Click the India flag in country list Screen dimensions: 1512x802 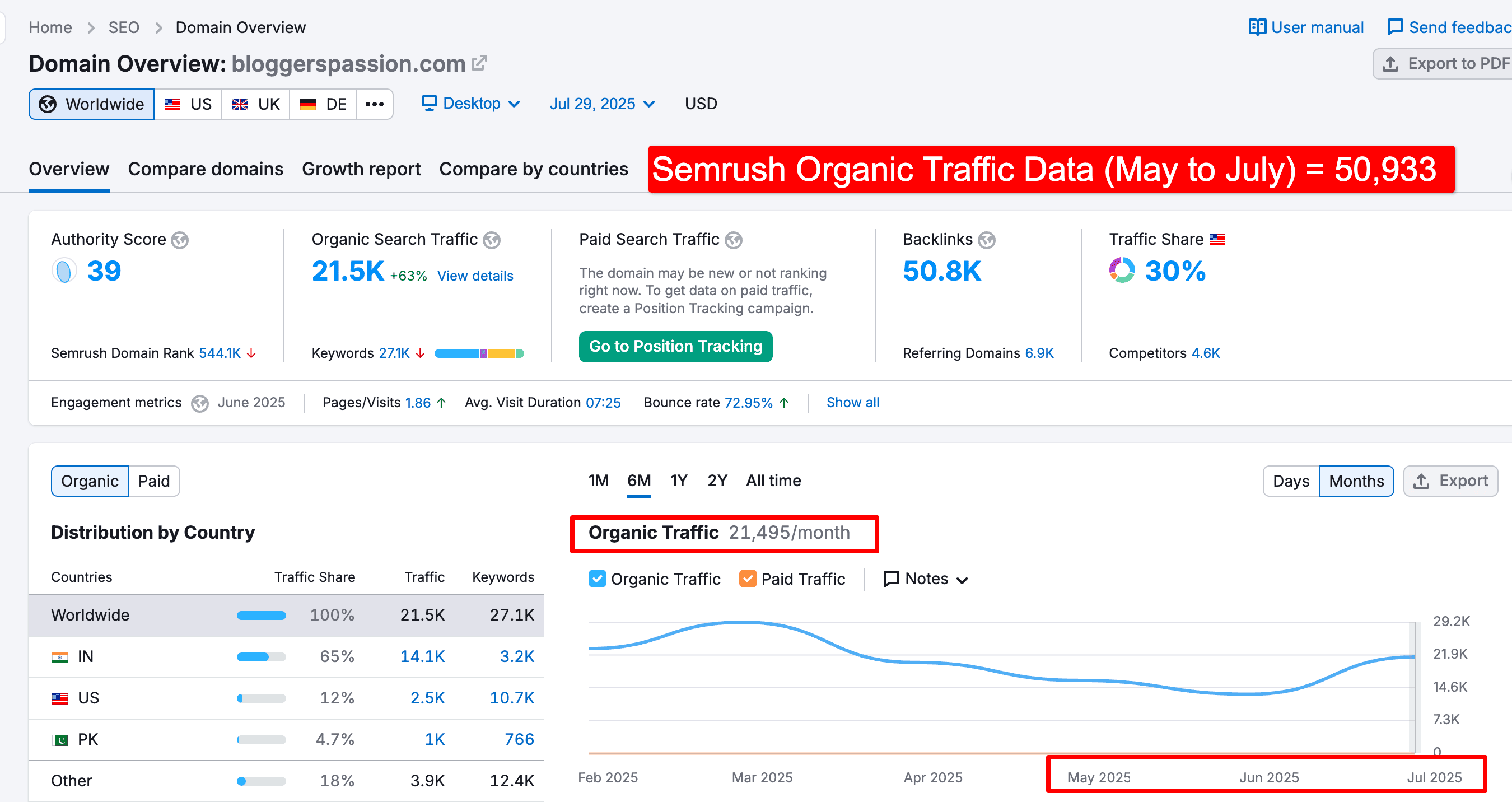pyautogui.click(x=60, y=657)
